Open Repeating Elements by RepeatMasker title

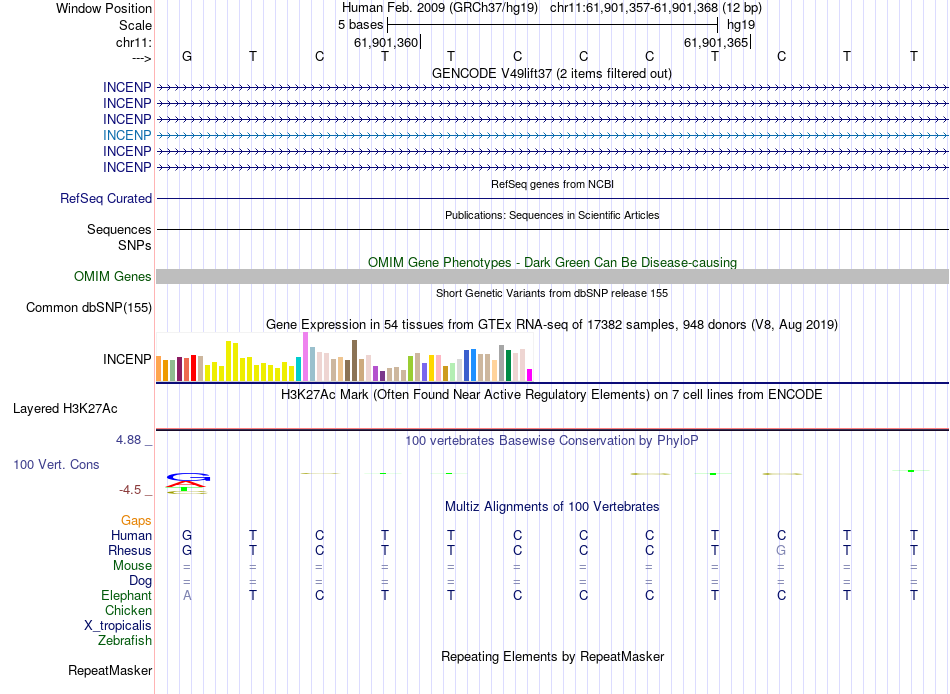pos(553,657)
